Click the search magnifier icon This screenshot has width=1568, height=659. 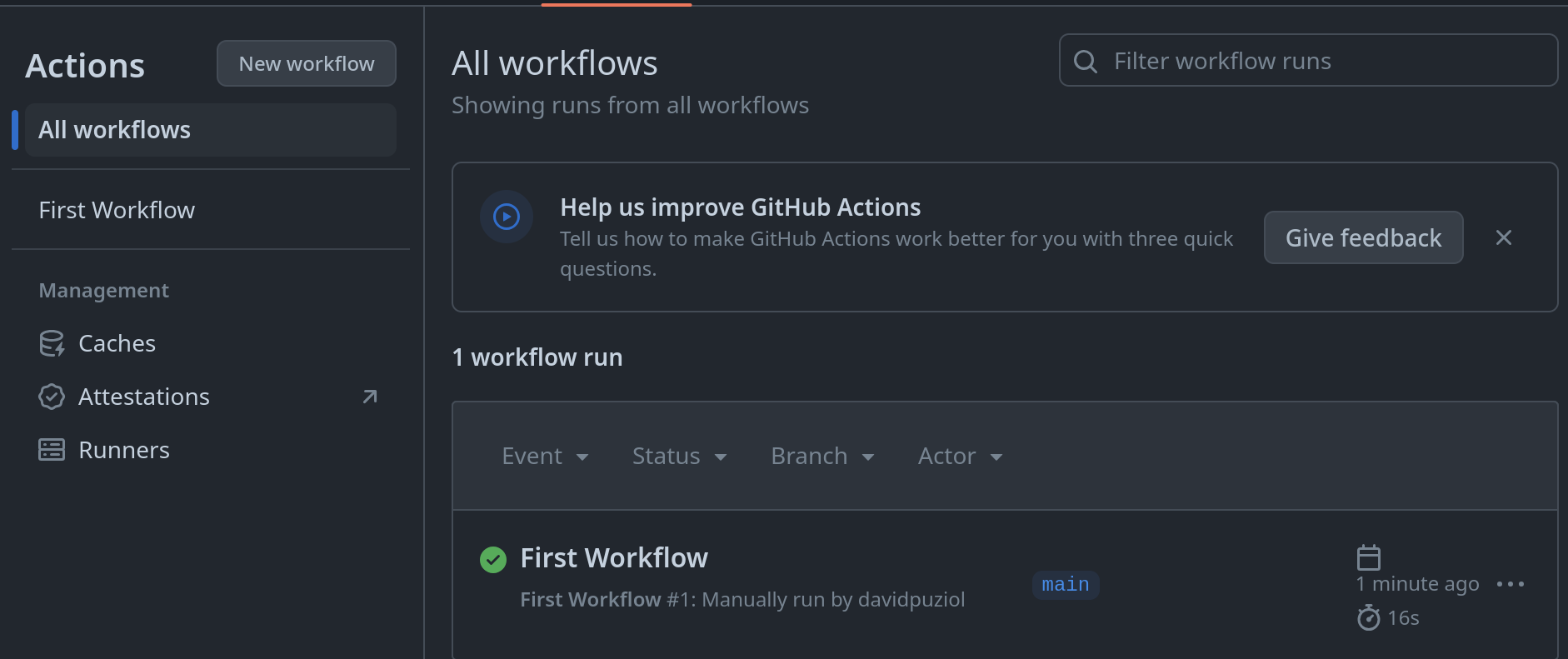pos(1085,61)
